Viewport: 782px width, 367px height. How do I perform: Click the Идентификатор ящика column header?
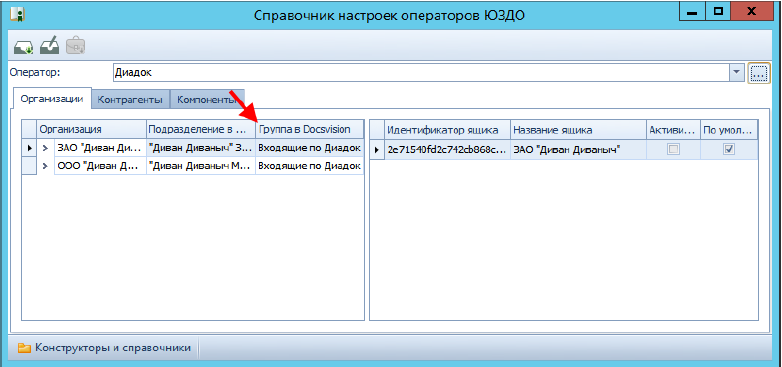447,130
